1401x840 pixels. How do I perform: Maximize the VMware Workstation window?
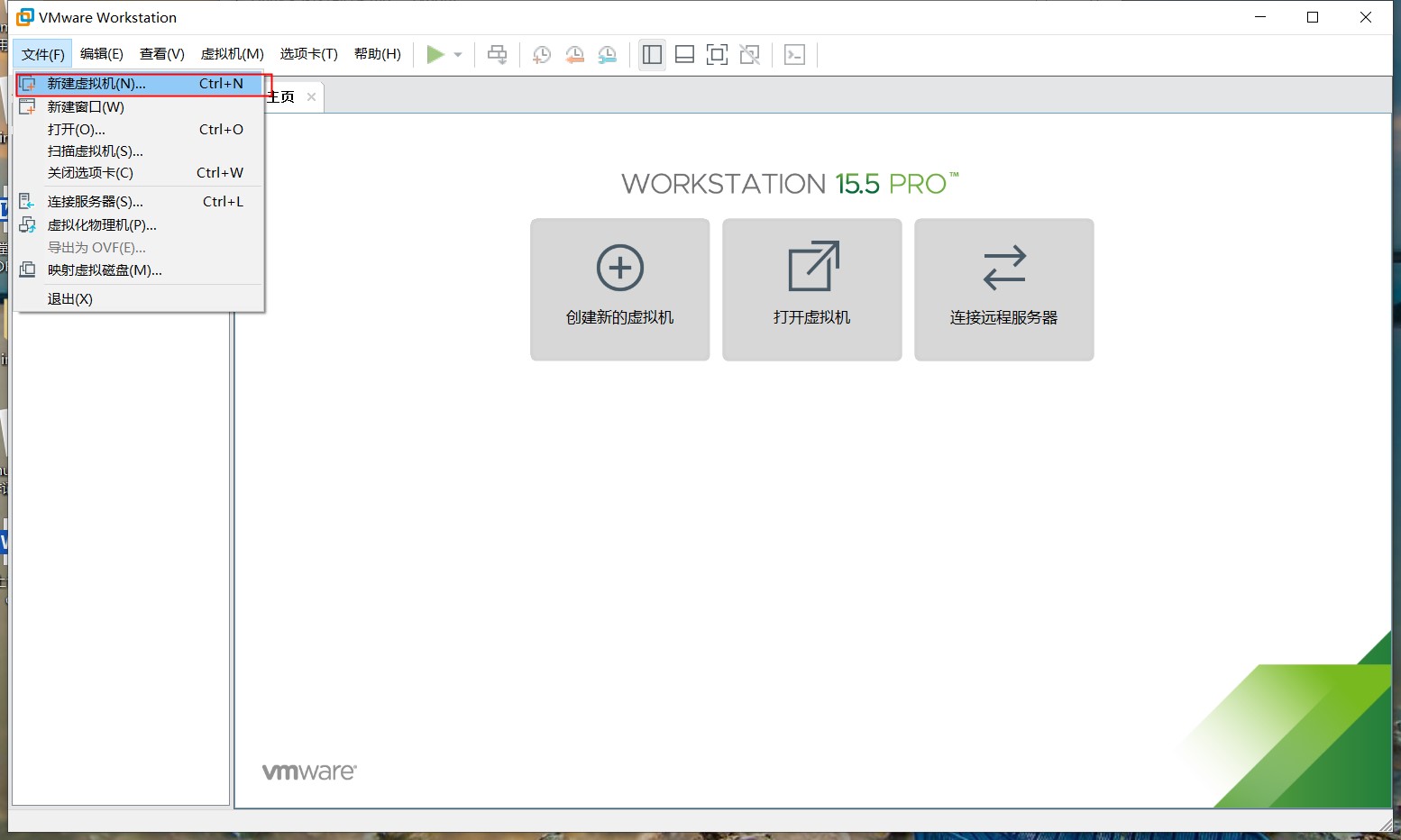pos(1313,17)
